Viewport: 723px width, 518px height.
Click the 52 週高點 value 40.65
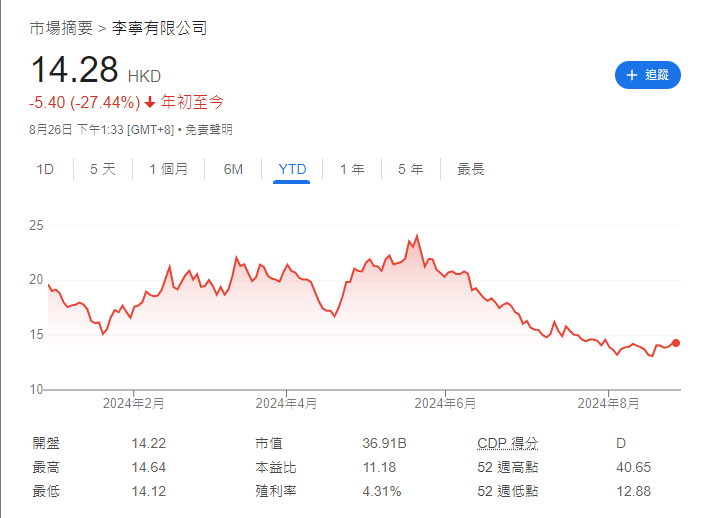pos(632,467)
